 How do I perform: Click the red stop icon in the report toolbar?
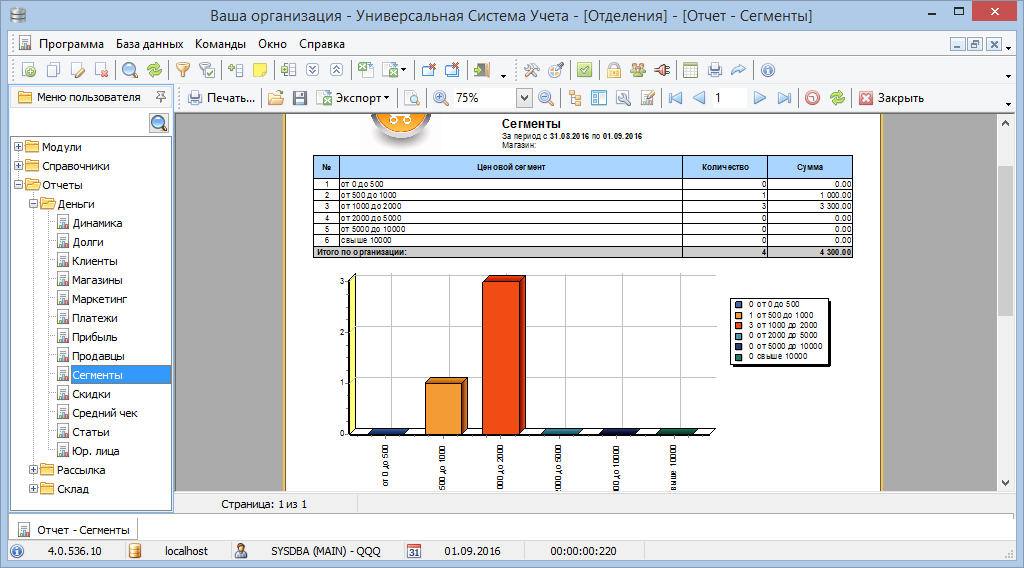point(812,98)
